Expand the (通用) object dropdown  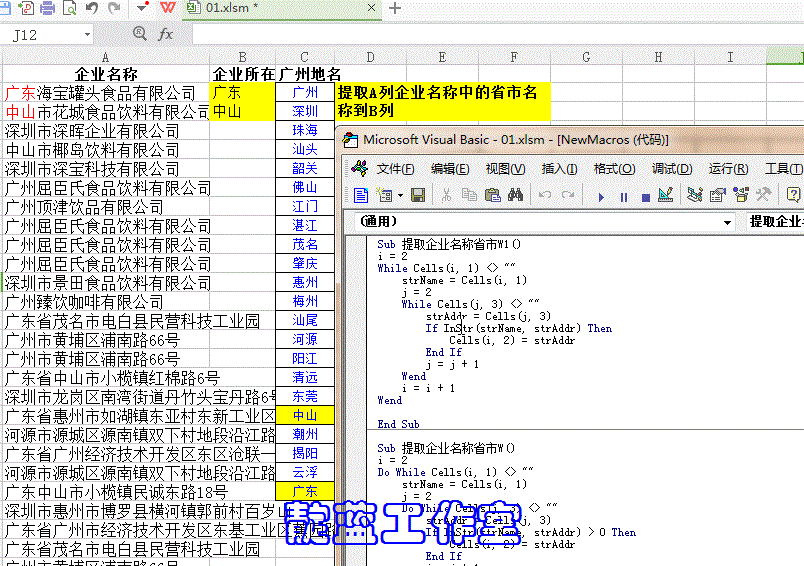coord(727,223)
